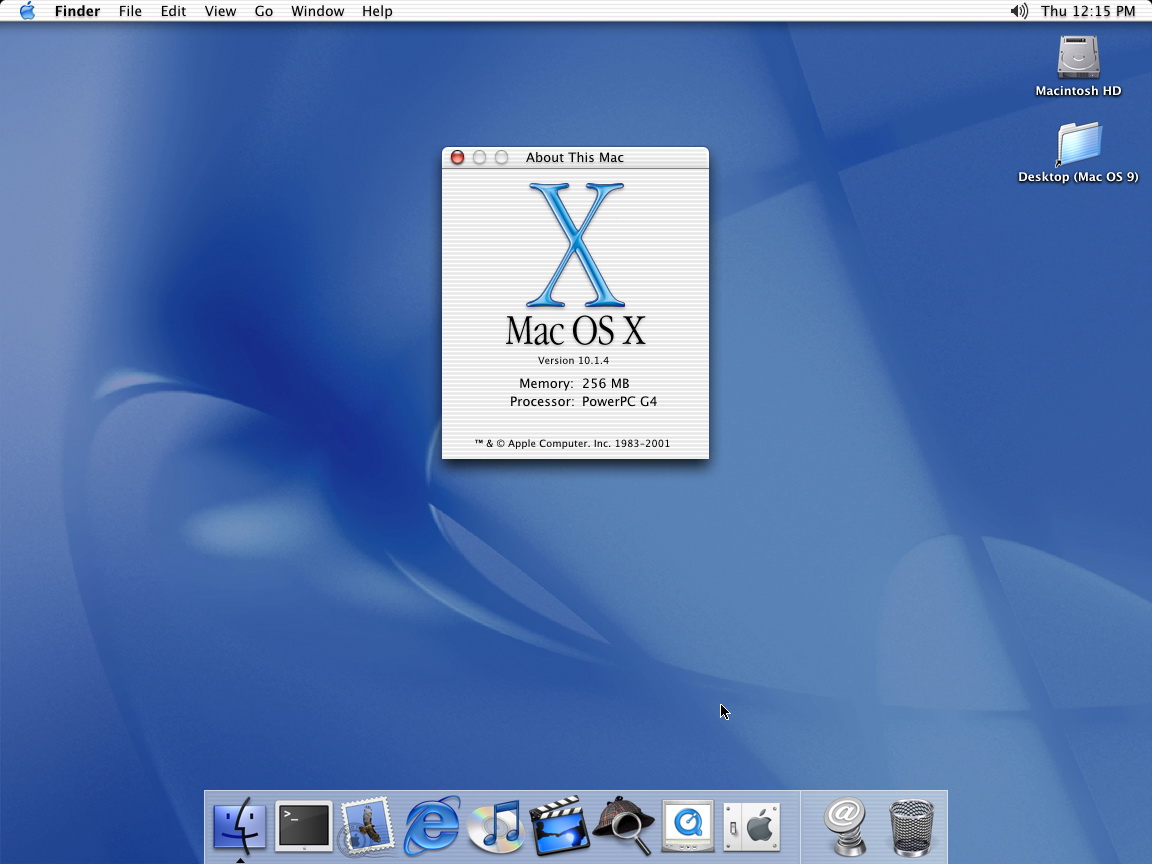Open the Mail app stamp icon
Screen dimensions: 1152x864
(x=367, y=826)
